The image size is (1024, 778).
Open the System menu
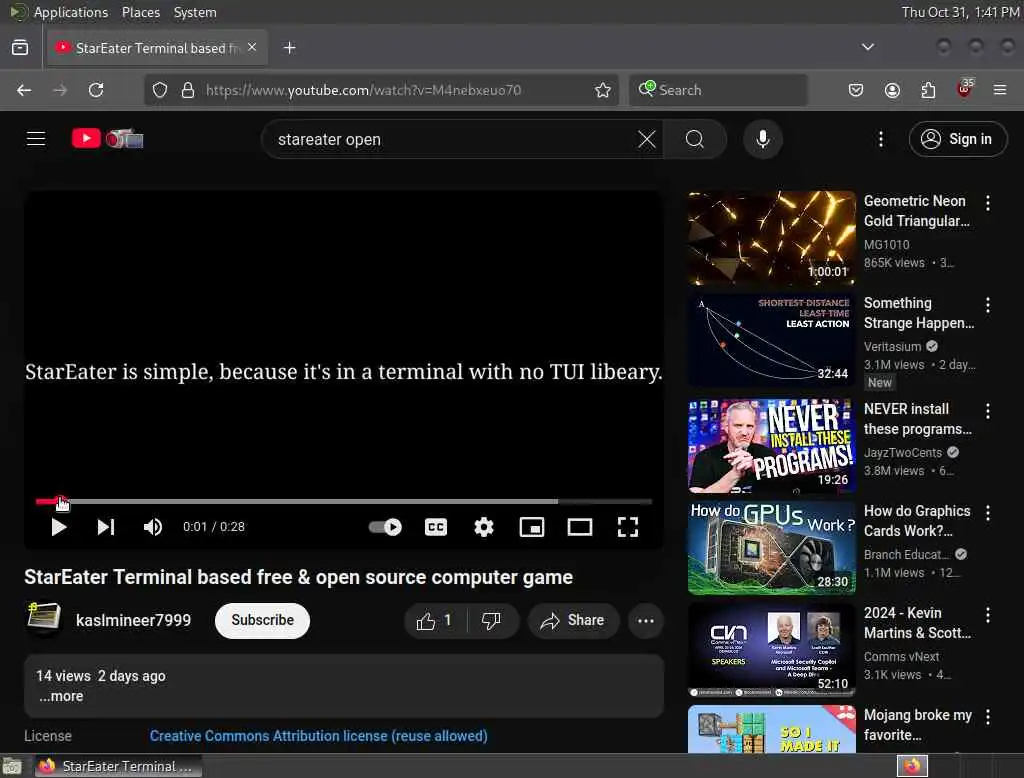(195, 12)
